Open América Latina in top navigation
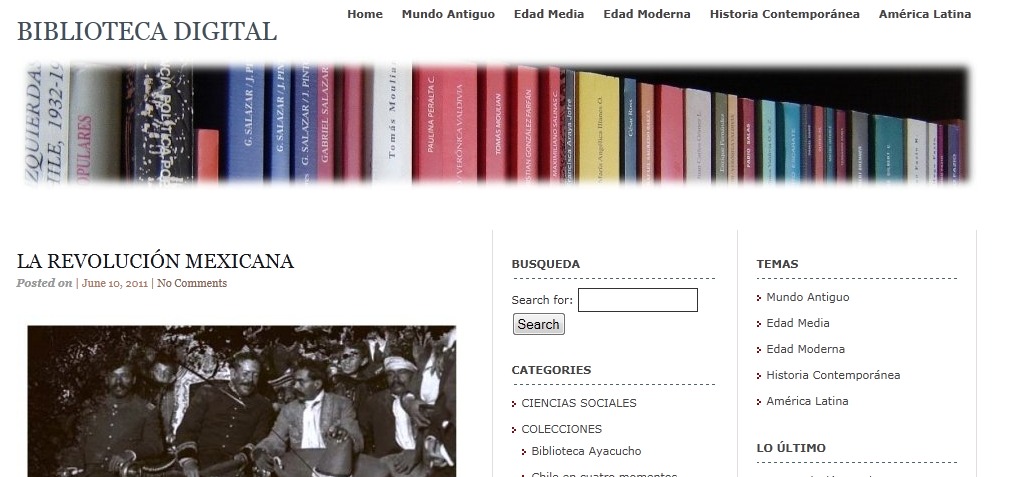The height and width of the screenshot is (477, 1014). [x=925, y=14]
